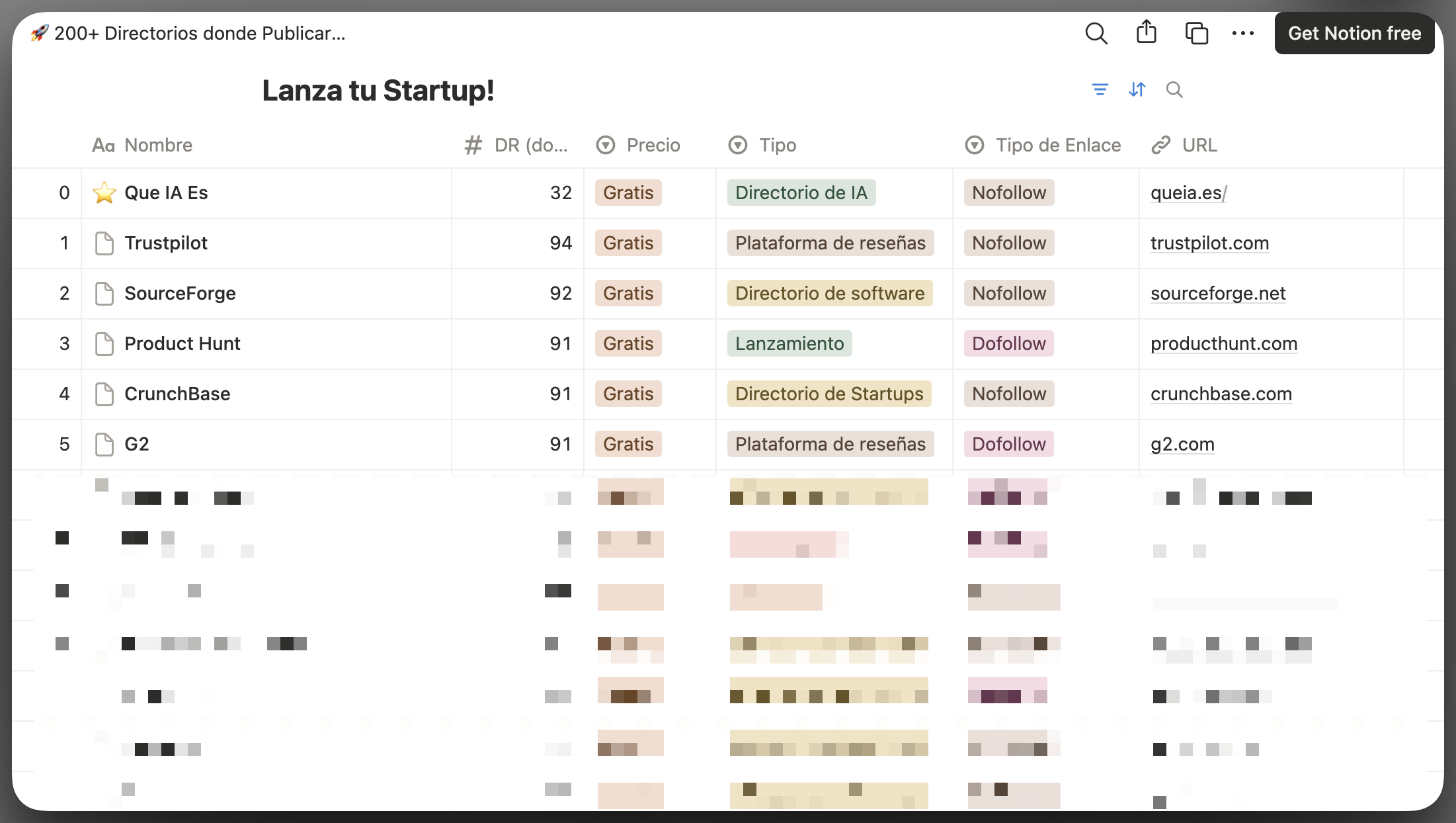This screenshot has width=1456, height=823.
Task: Open the Tipo column header dropdown
Action: [738, 145]
